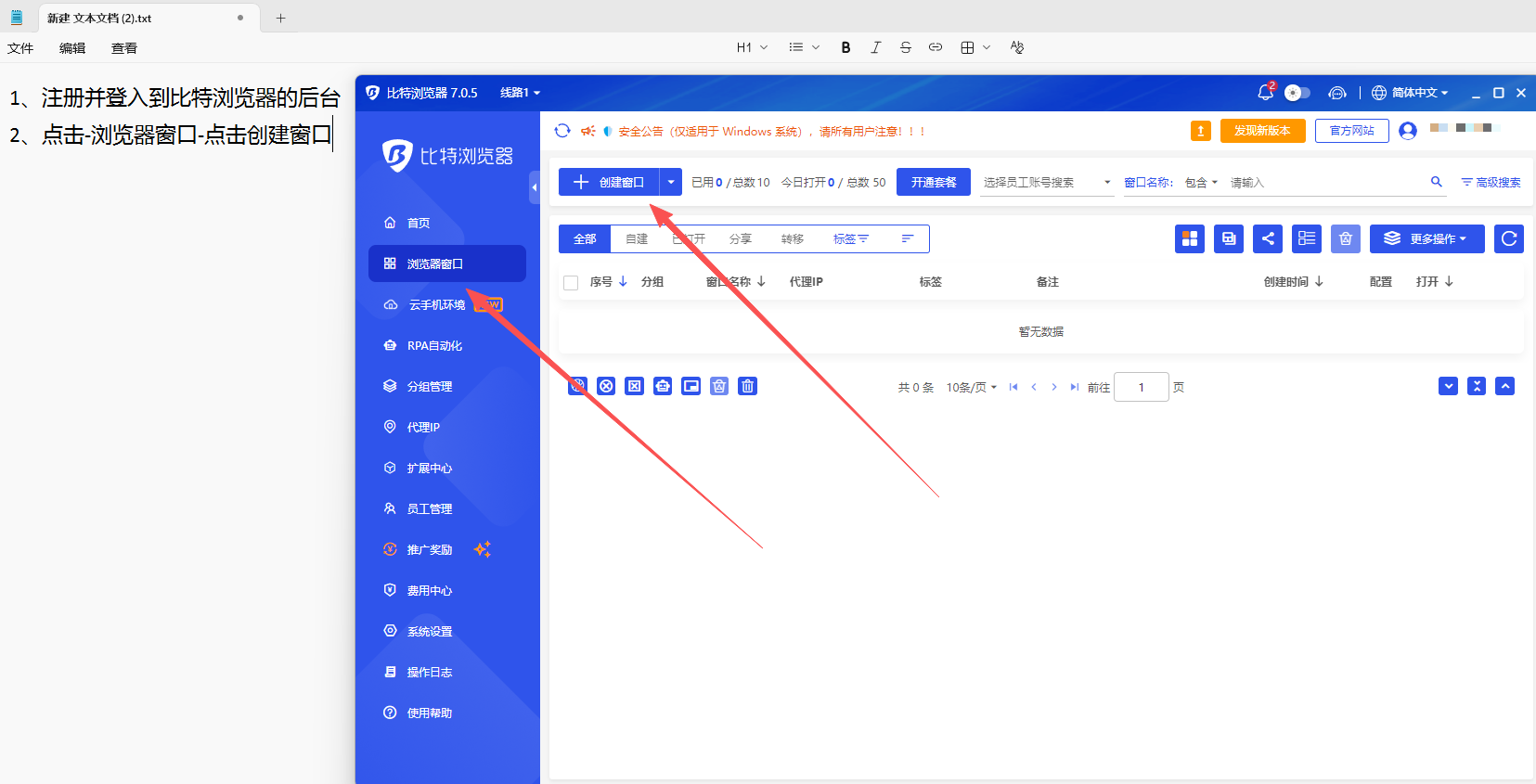1536x784 pixels.
Task: Click the 创建窗口 create window button
Action: 609,182
